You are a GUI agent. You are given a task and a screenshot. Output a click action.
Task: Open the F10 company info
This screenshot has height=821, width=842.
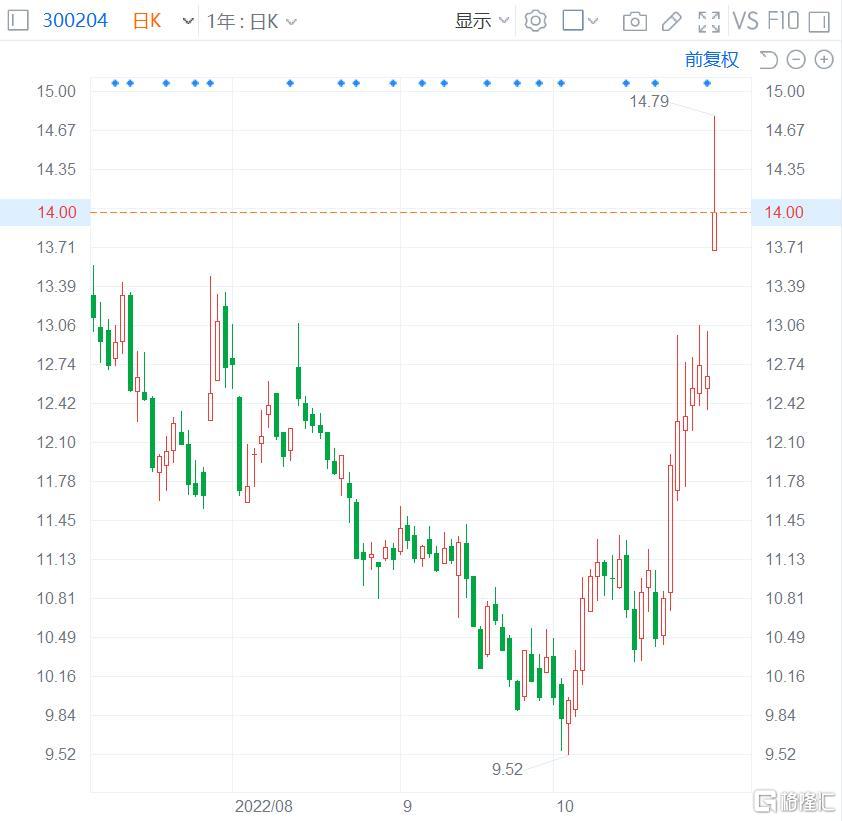(x=783, y=21)
